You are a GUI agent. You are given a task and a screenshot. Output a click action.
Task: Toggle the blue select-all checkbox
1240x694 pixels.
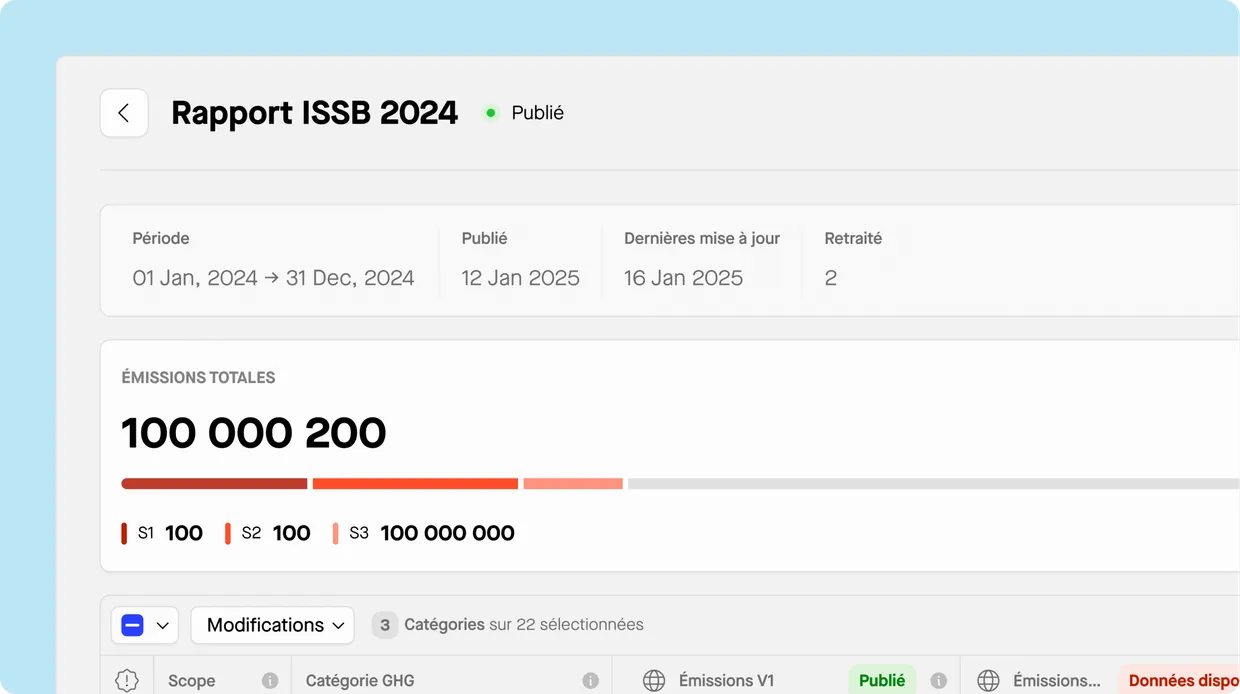132,625
